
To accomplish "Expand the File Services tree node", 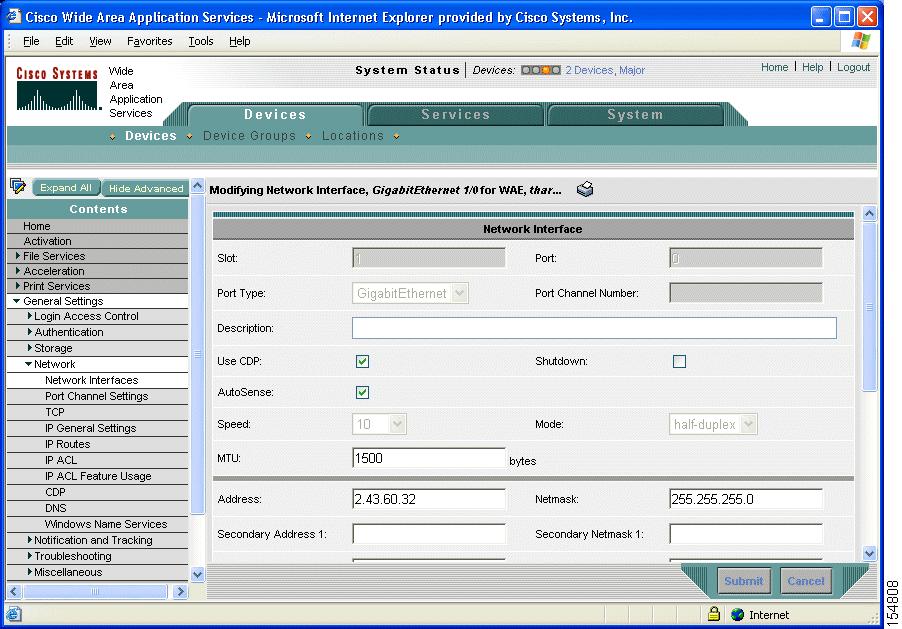I will pos(18,256).
